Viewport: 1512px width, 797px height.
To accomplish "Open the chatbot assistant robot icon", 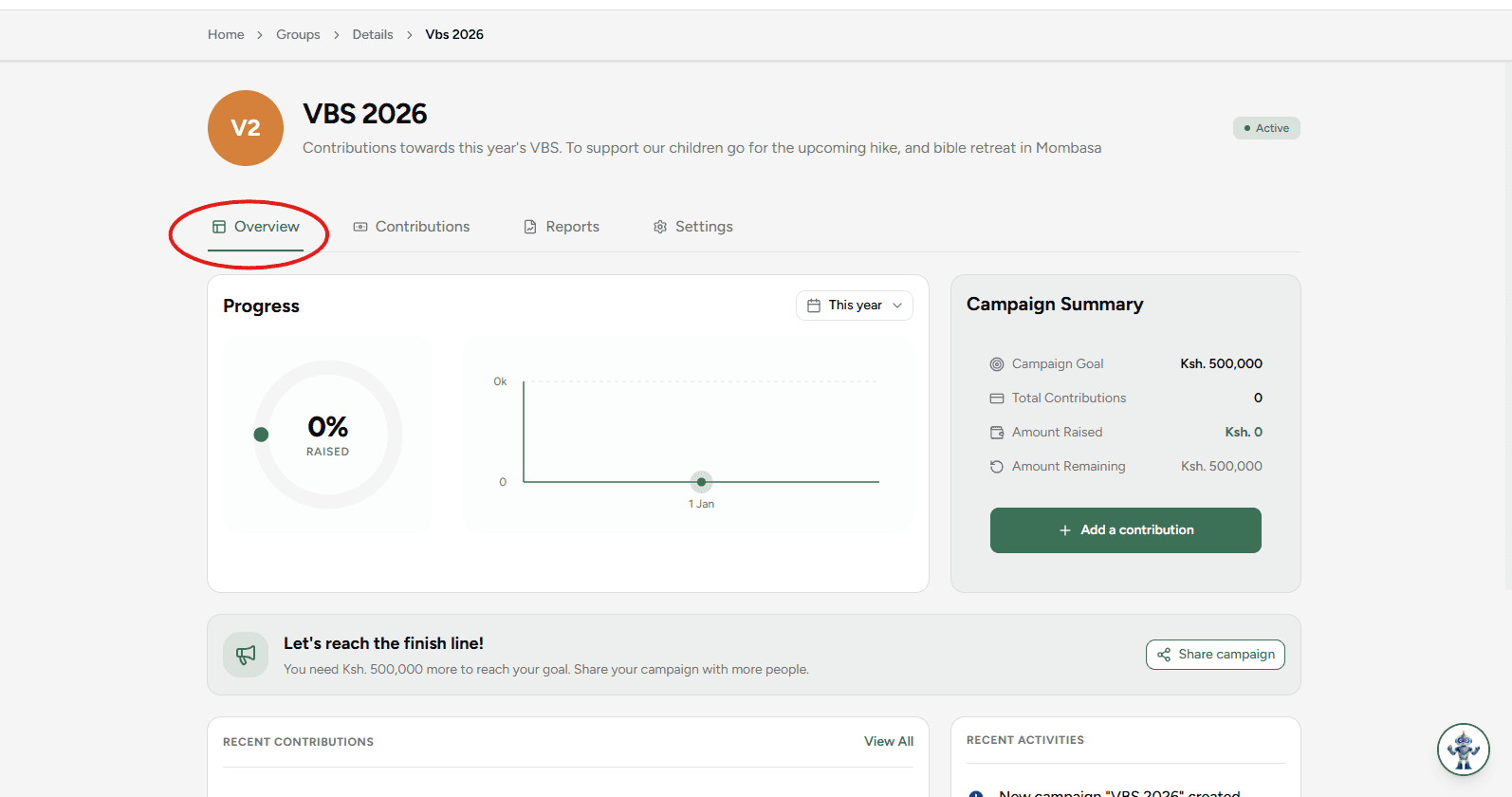I will pos(1464,750).
